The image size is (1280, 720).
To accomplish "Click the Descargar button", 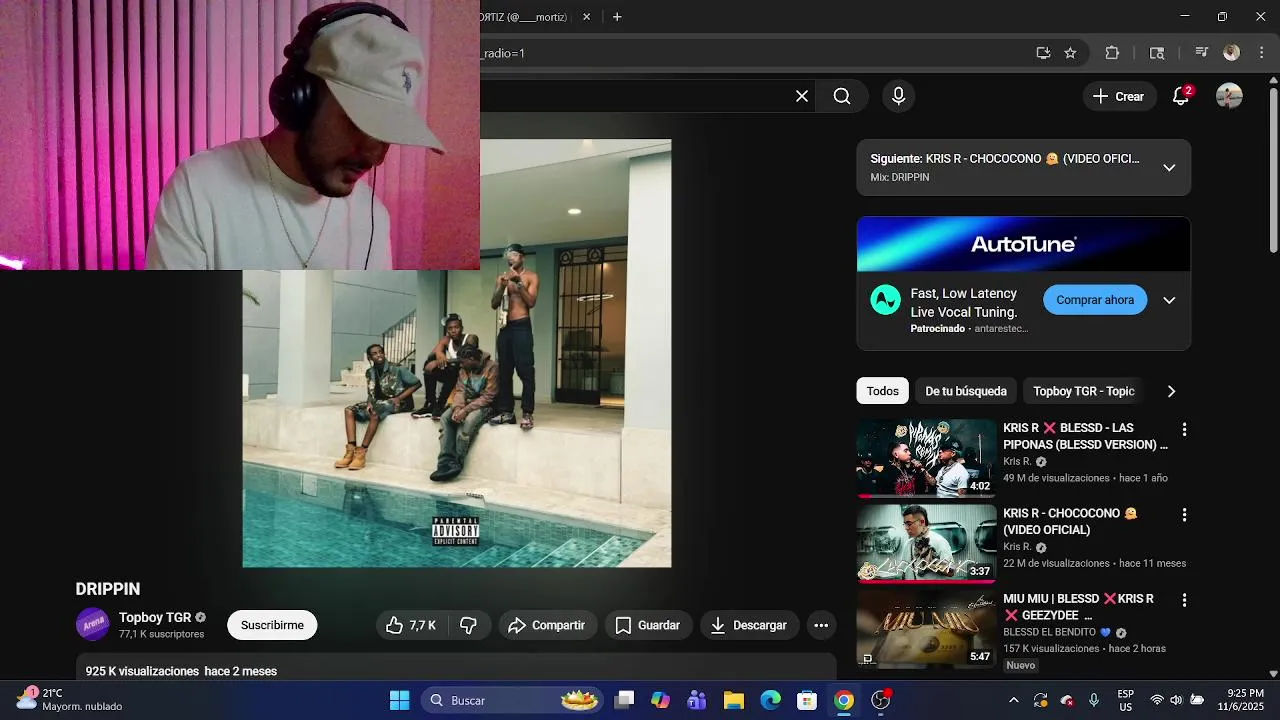I will [749, 625].
